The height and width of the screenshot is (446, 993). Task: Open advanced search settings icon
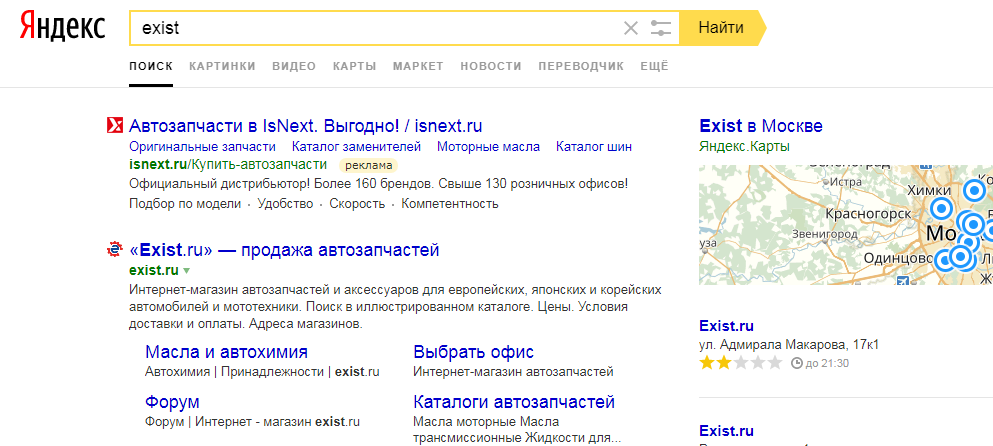(x=660, y=28)
